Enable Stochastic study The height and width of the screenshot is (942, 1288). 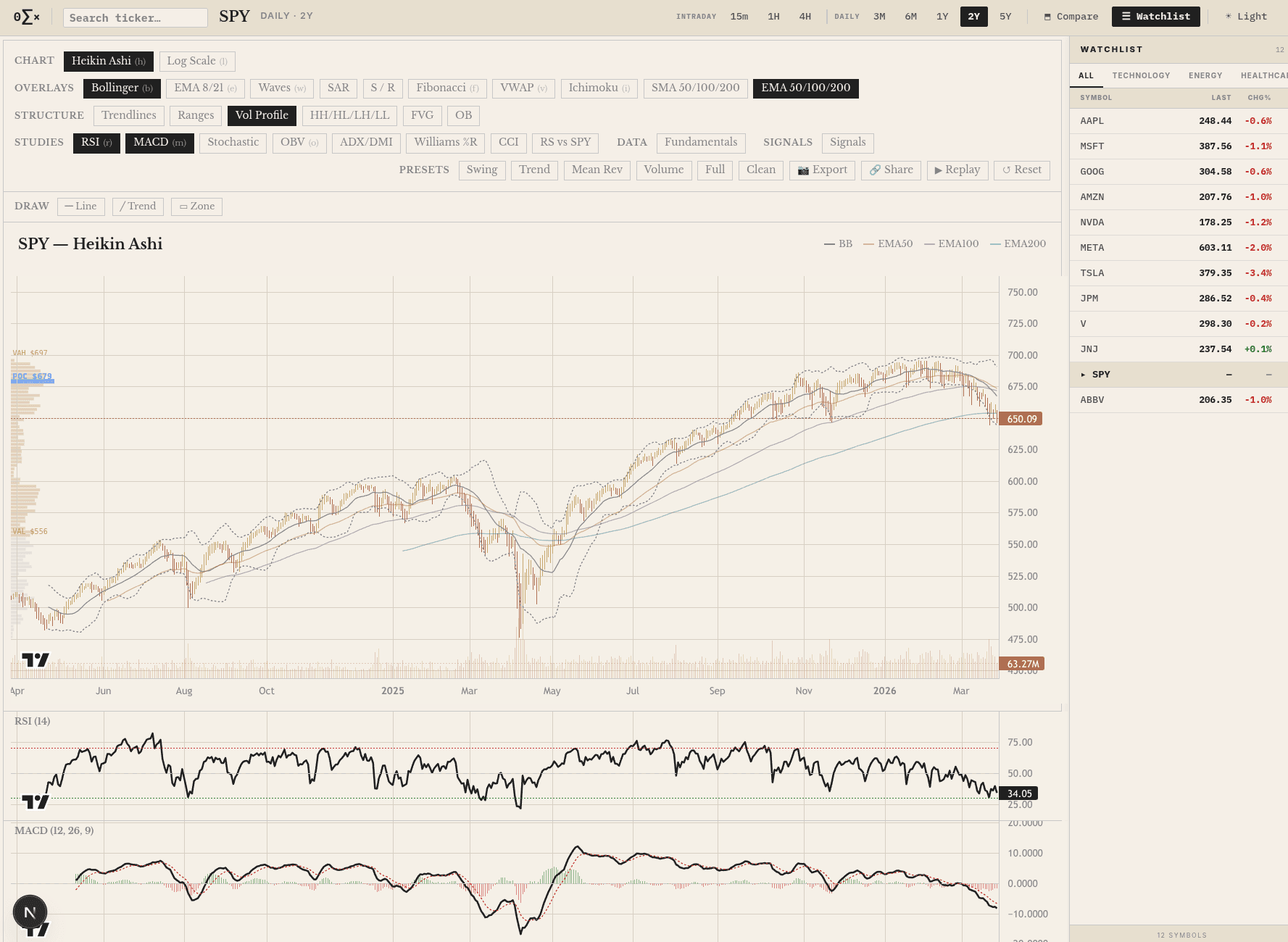coord(233,143)
